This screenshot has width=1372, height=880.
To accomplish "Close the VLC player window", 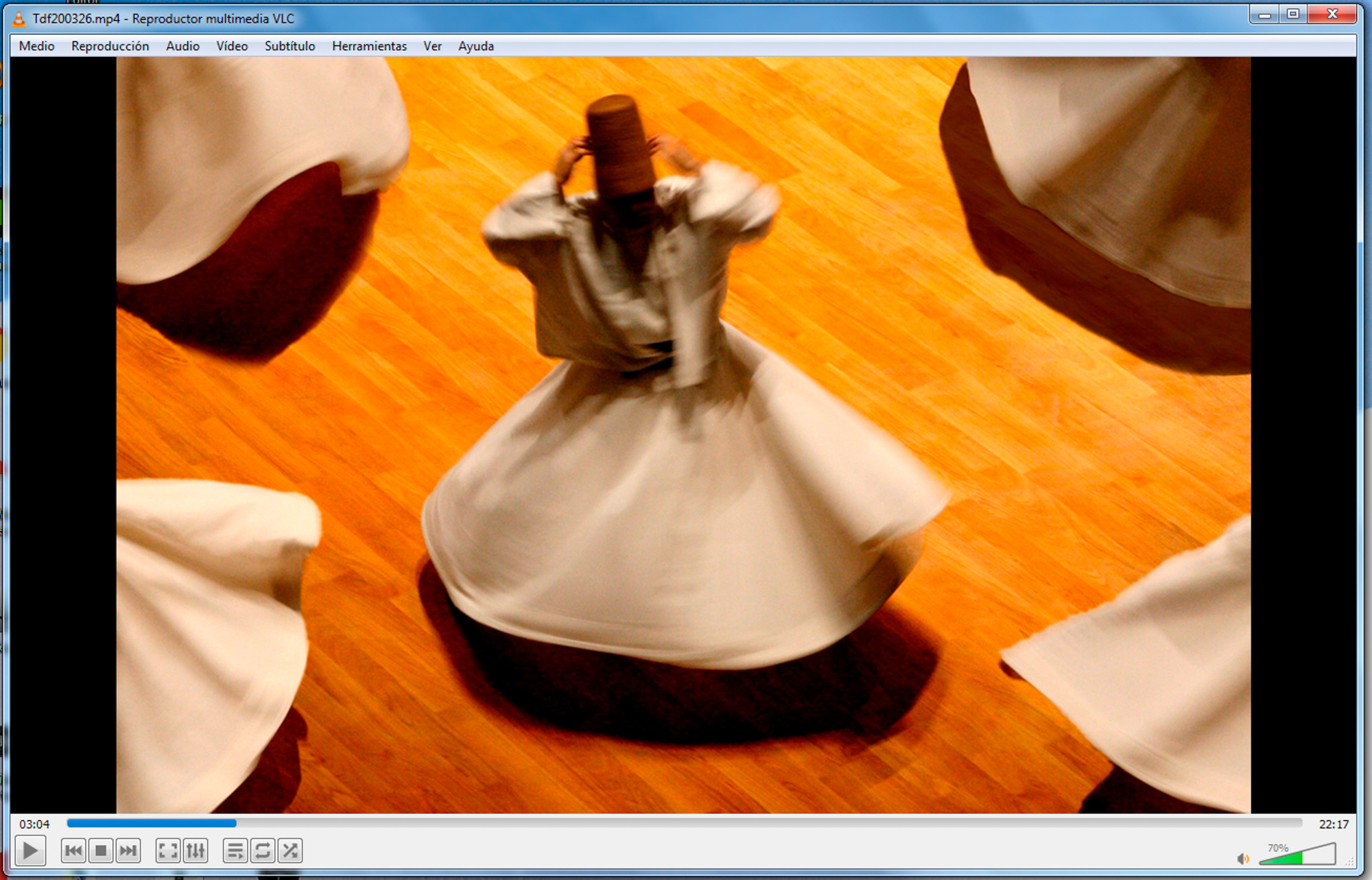I will pos(1332,14).
